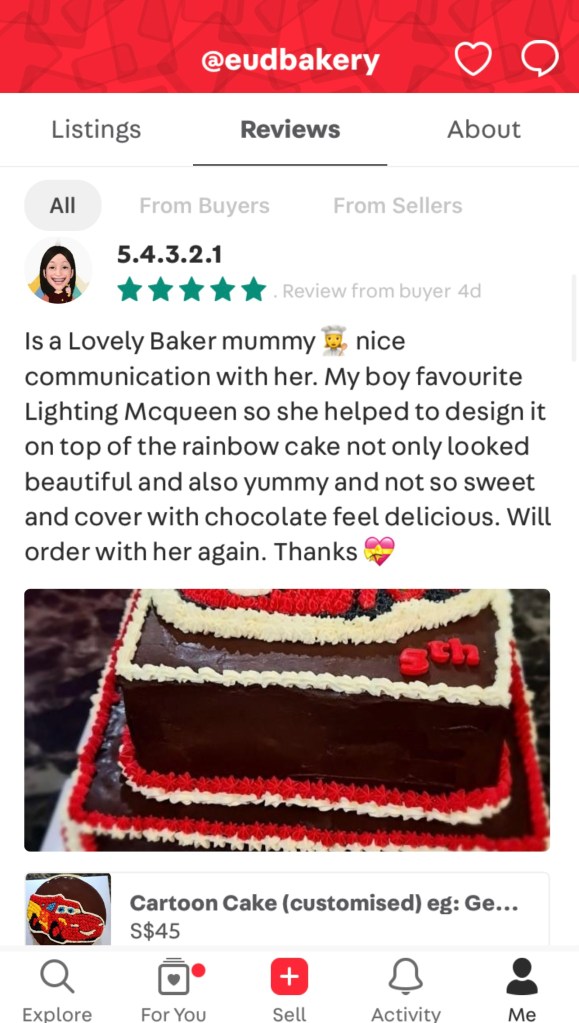Open chat bubble icon in header
The height and width of the screenshot is (1023, 579).
(x=540, y=59)
